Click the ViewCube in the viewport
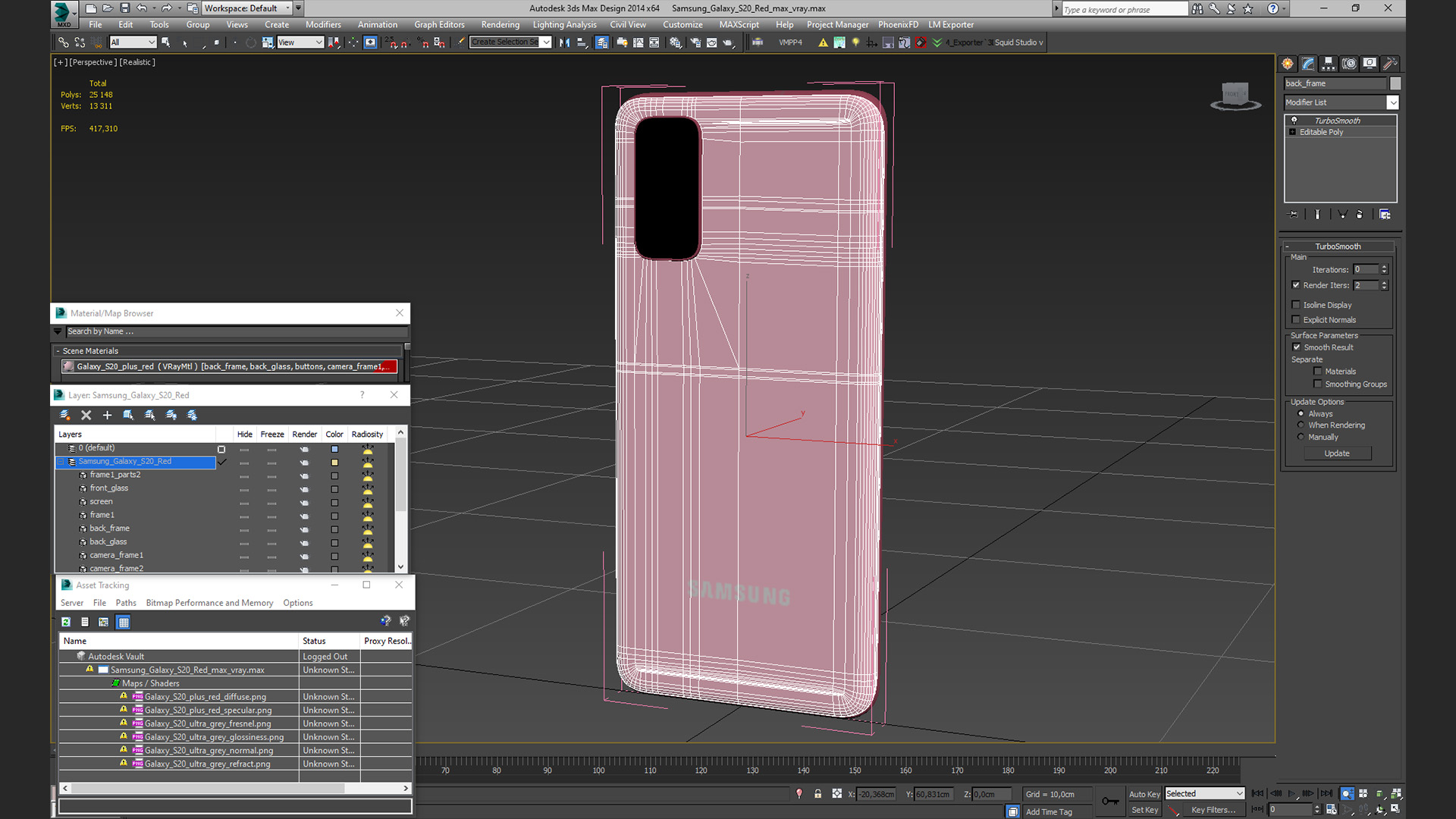Screen dimensions: 1456x819 click(1235, 96)
